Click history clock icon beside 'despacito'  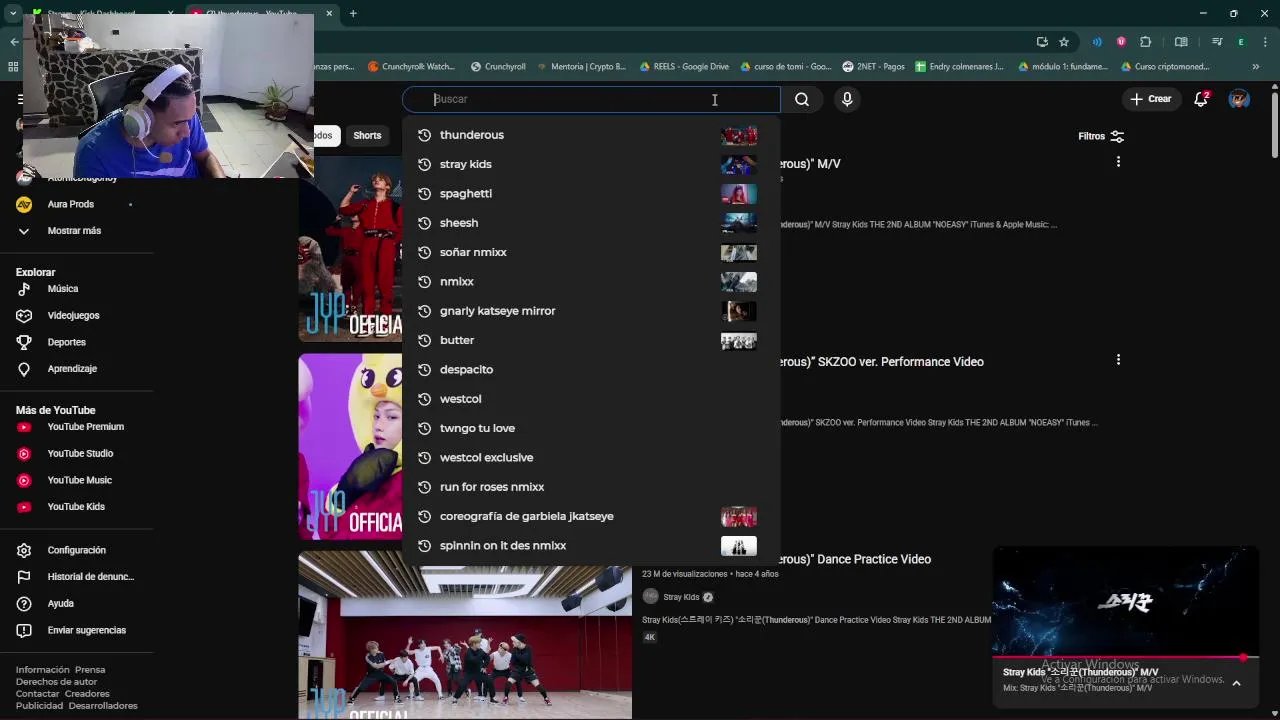tap(424, 369)
